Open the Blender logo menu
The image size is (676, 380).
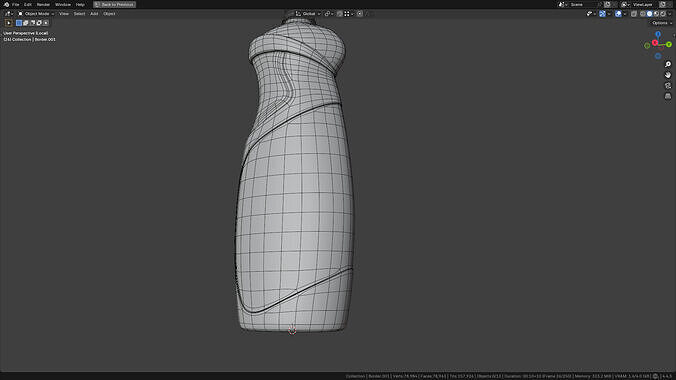[6, 4]
